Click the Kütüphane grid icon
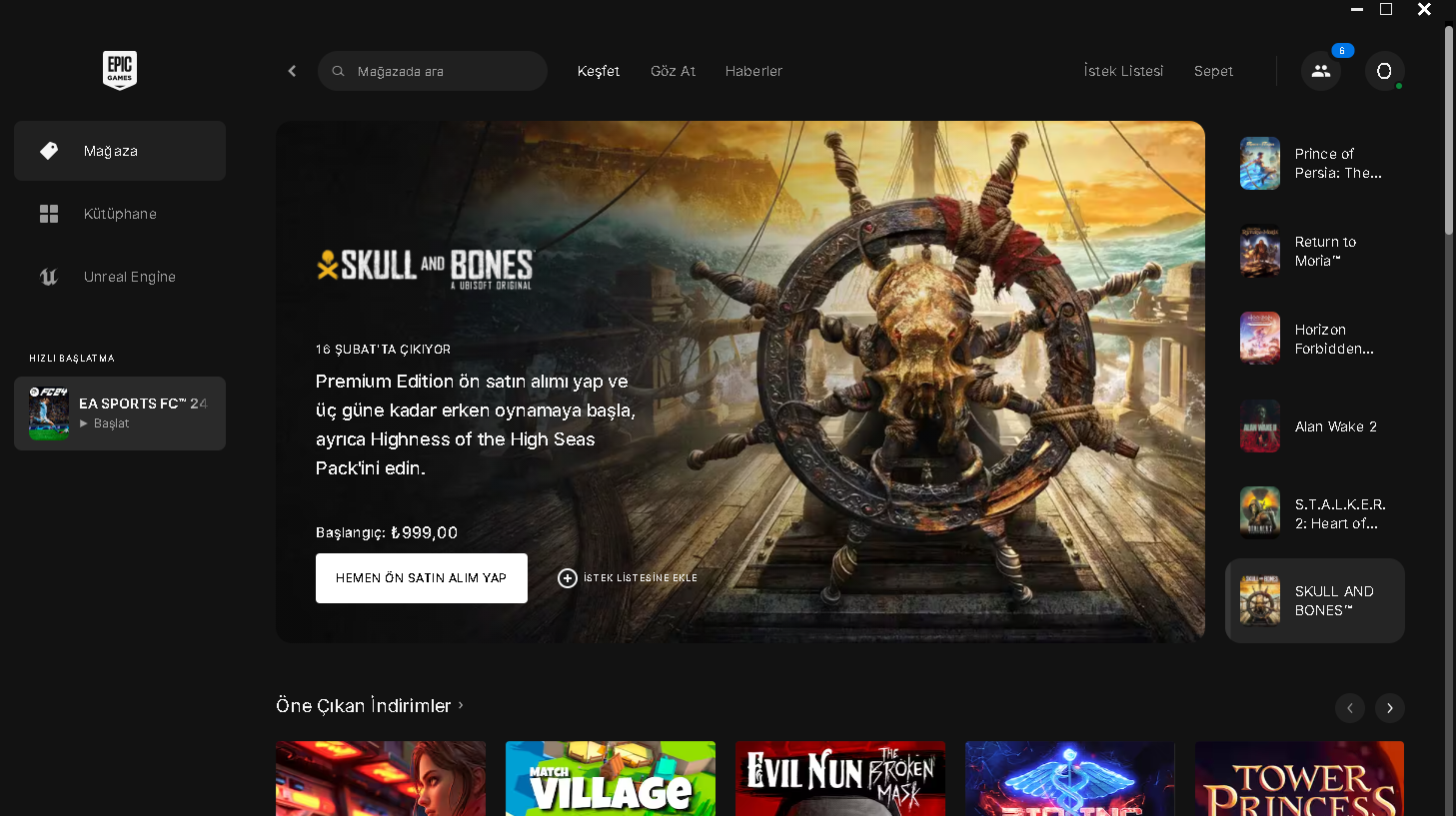 (49, 214)
